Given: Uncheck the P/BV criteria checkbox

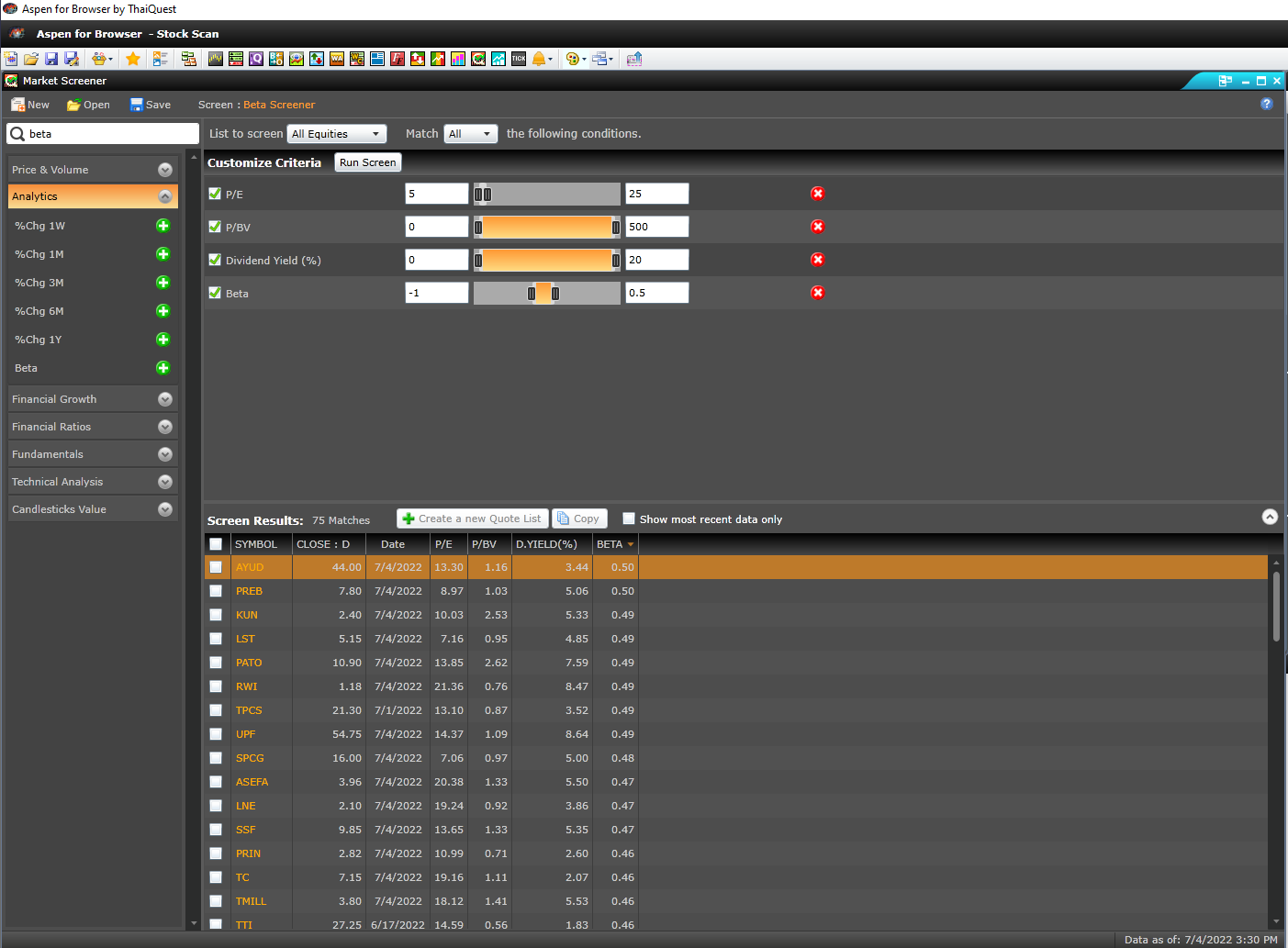Looking at the screenshot, I should [x=215, y=227].
